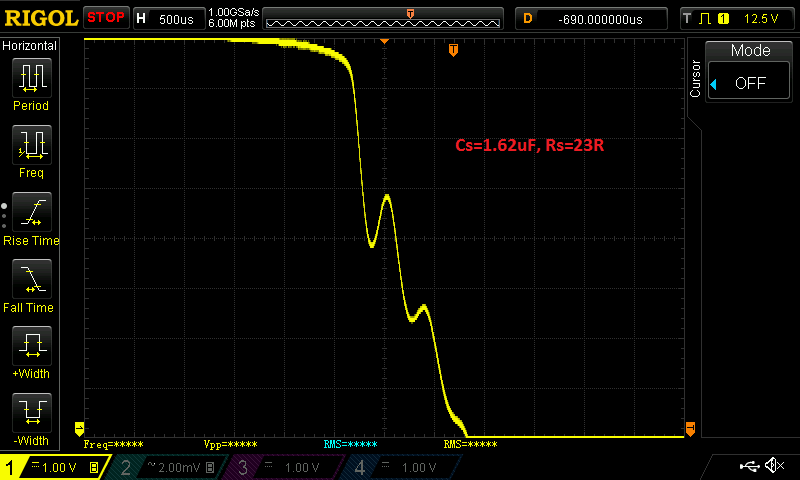Select channel 3 tab
The height and width of the screenshot is (480, 800).
[x=283, y=467]
